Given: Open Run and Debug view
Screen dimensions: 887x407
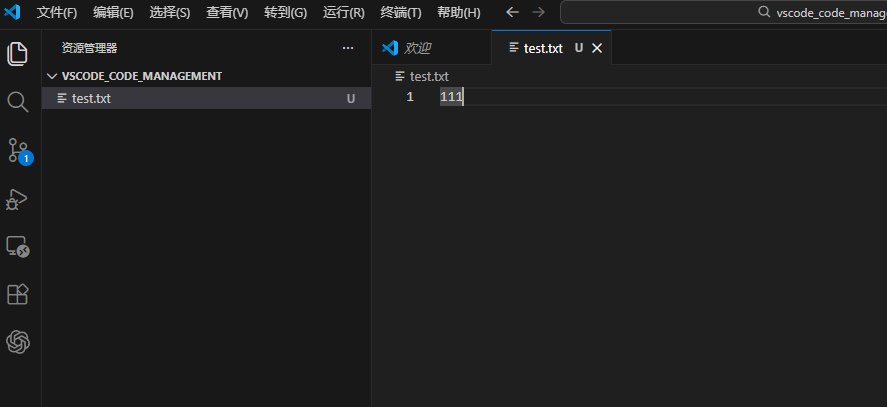Looking at the screenshot, I should (x=17, y=199).
